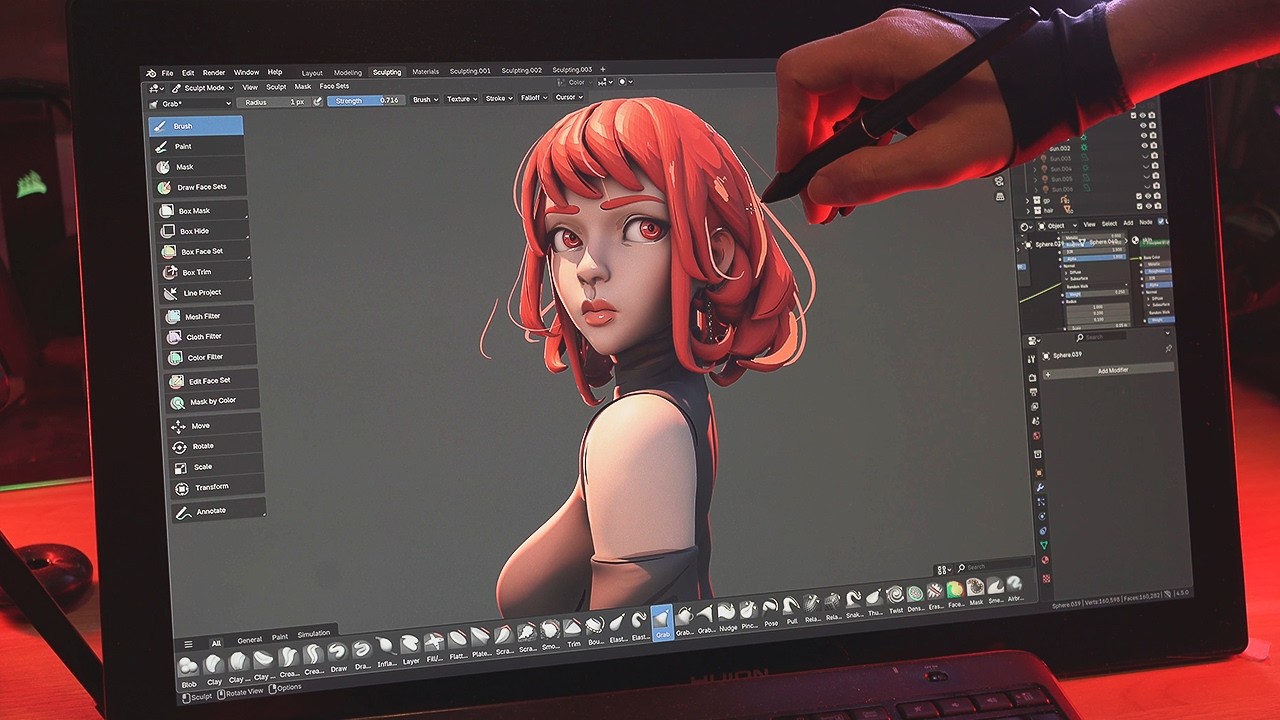Open the Grab brush selector dropdown

click(191, 102)
